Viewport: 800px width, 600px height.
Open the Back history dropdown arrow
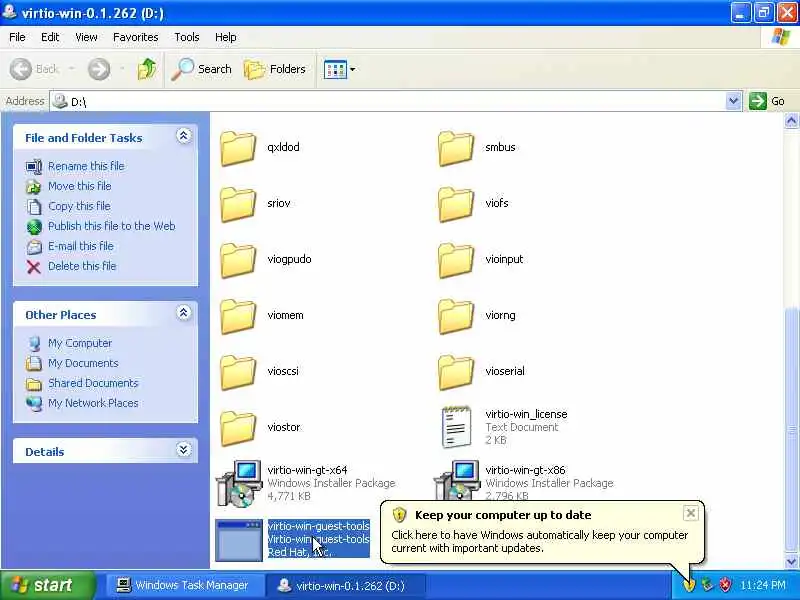tap(71, 69)
